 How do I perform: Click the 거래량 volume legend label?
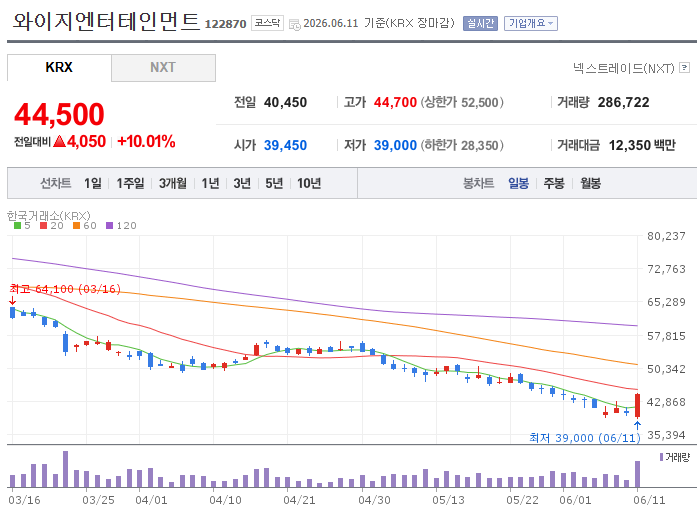(x=677, y=457)
